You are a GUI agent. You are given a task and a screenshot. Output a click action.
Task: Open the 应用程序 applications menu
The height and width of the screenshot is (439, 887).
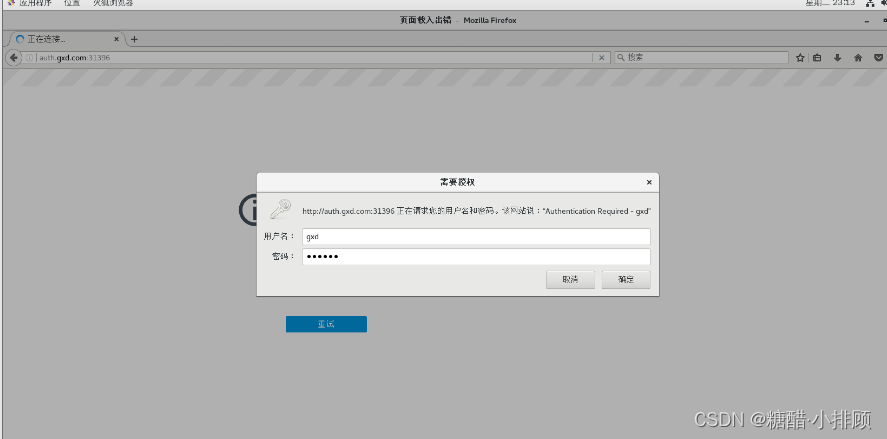(31, 3)
